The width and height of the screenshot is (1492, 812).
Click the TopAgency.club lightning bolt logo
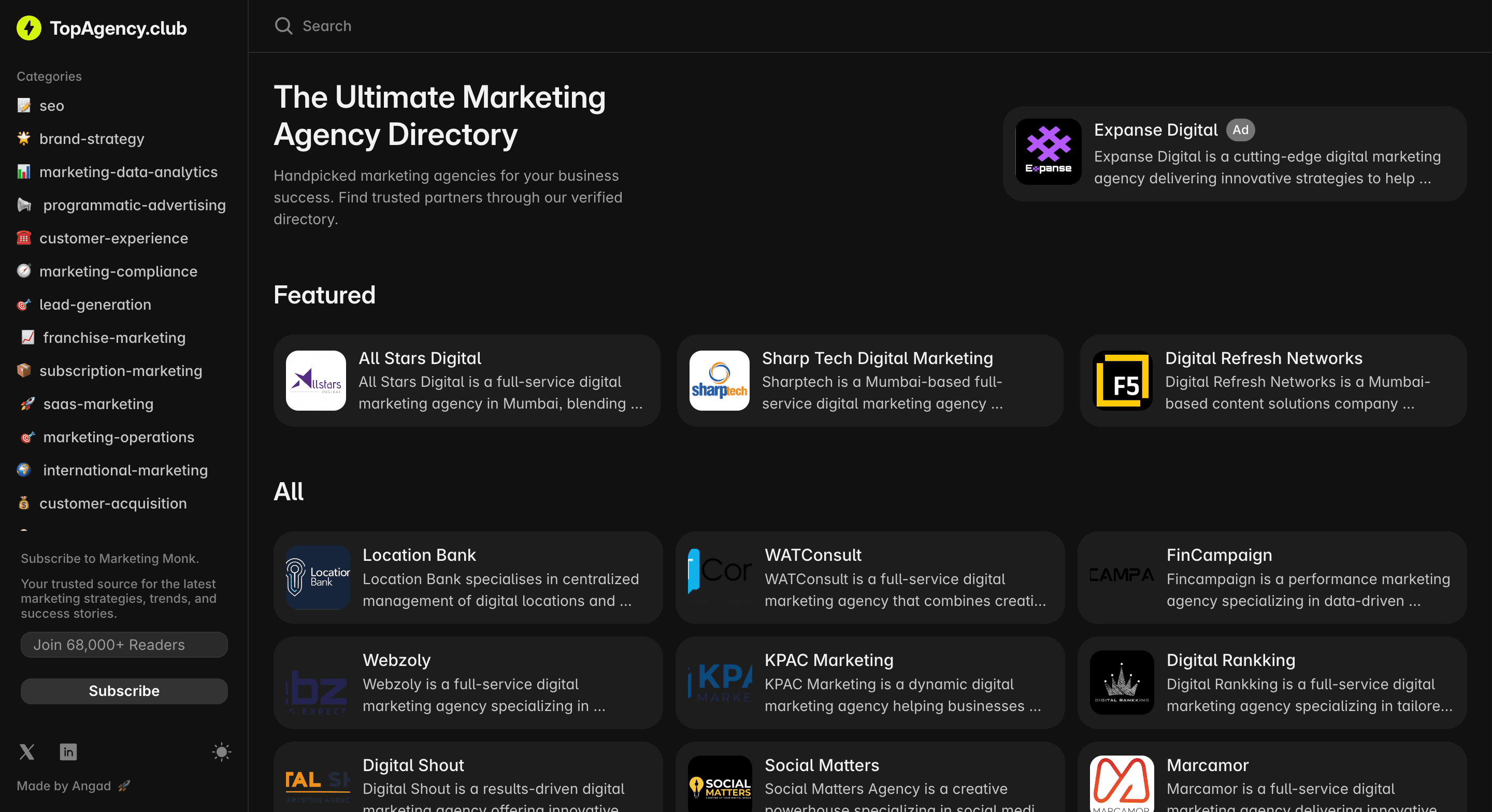(x=29, y=28)
